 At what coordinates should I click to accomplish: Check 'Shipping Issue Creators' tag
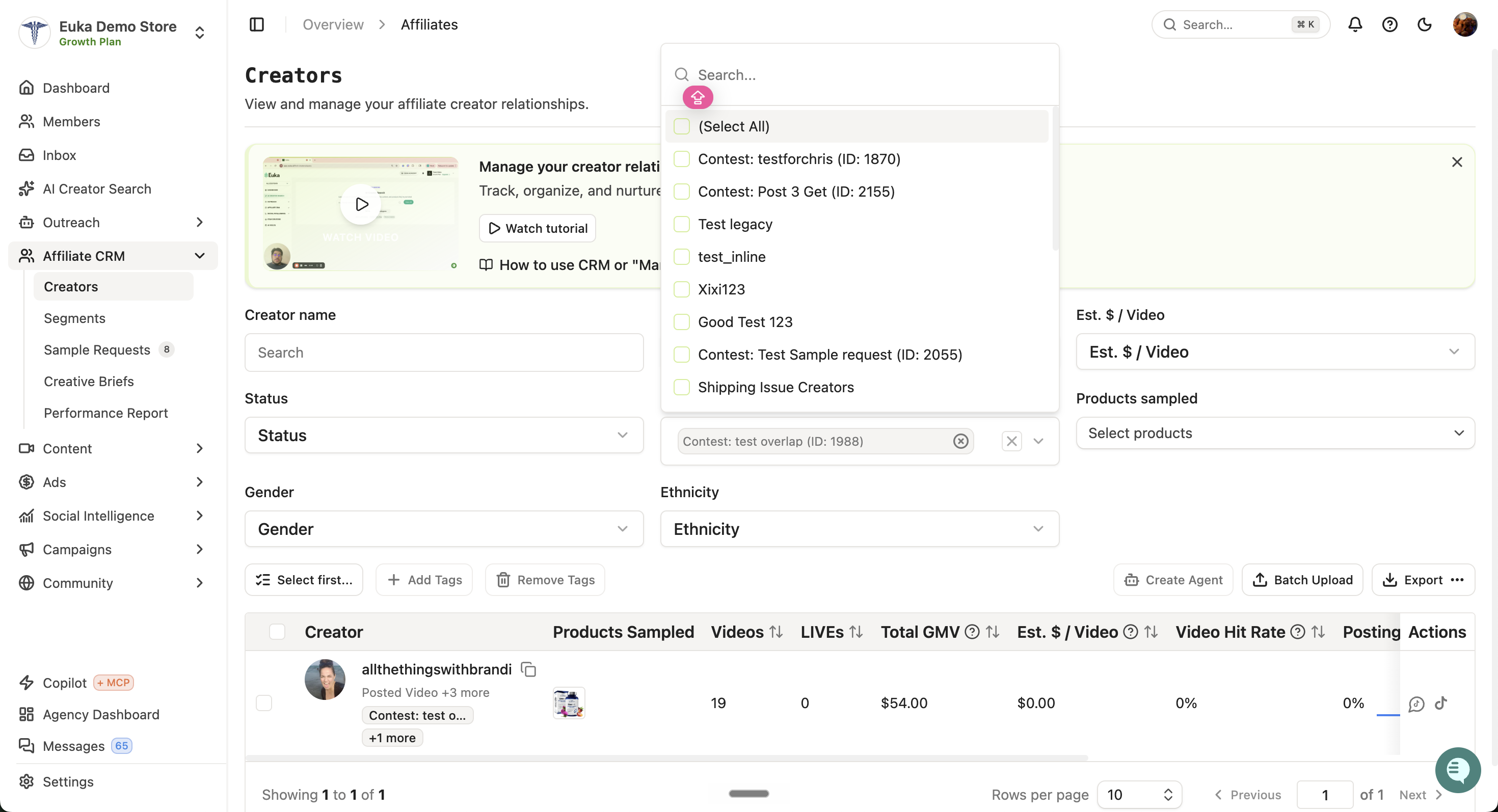coord(682,387)
